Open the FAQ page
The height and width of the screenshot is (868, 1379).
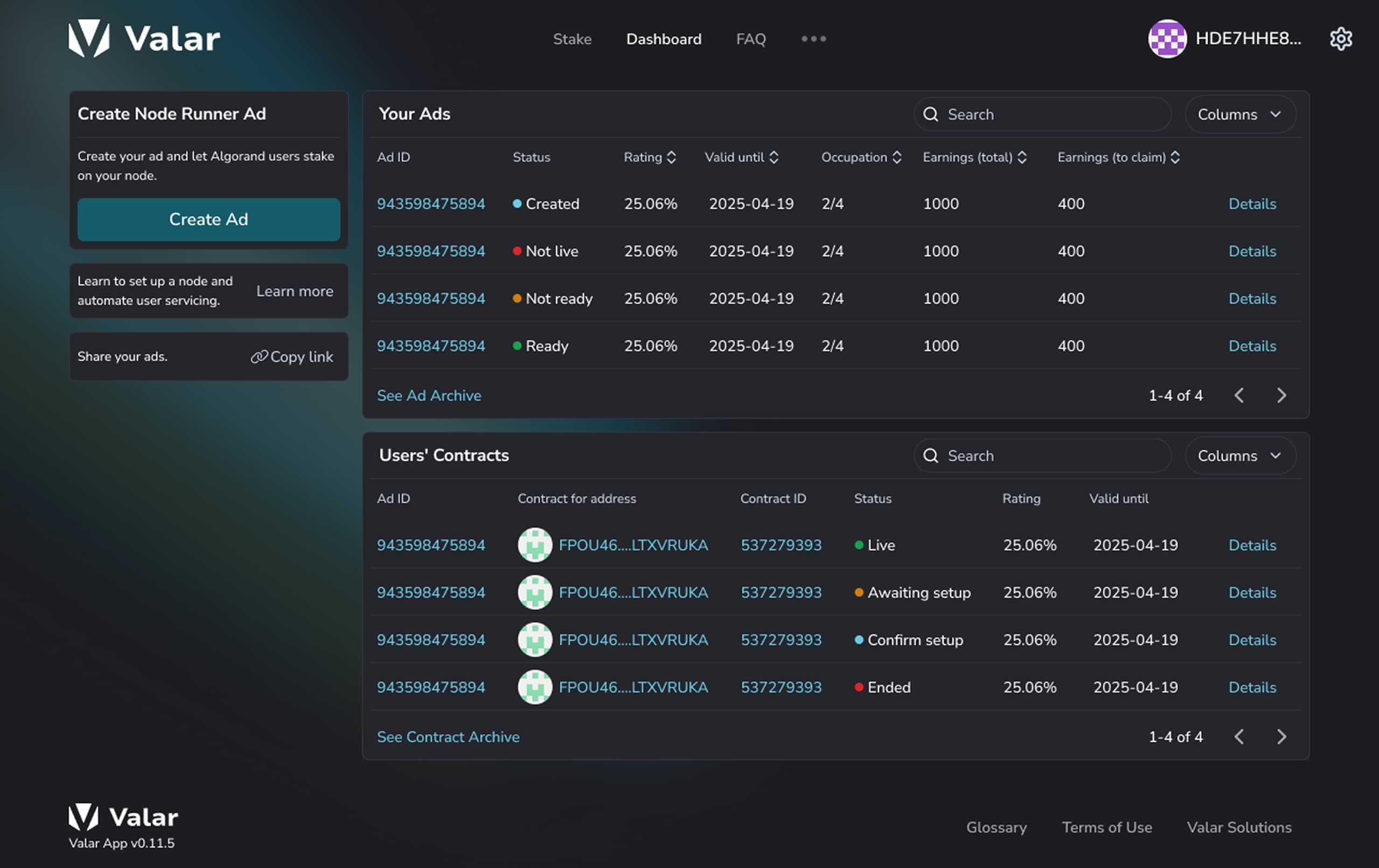point(750,39)
